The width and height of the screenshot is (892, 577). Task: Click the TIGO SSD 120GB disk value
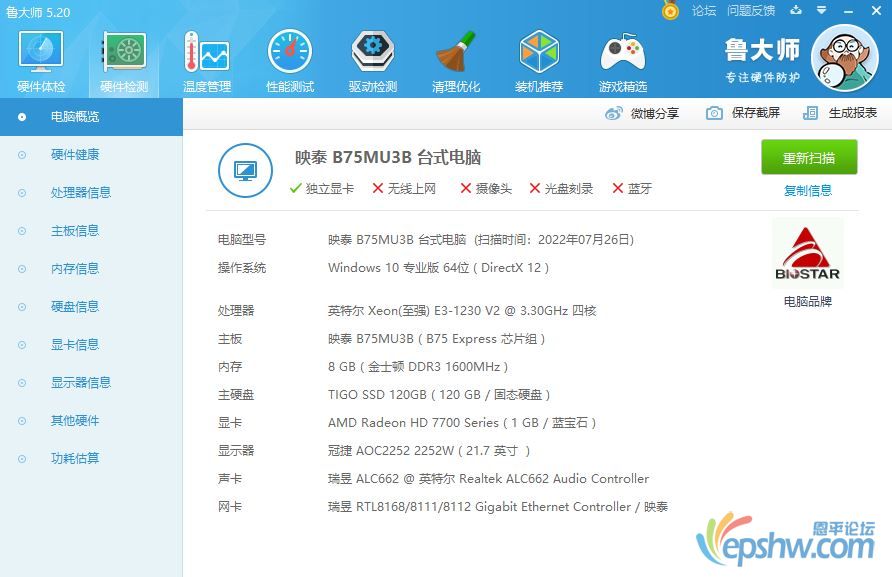pyautogui.click(x=439, y=394)
